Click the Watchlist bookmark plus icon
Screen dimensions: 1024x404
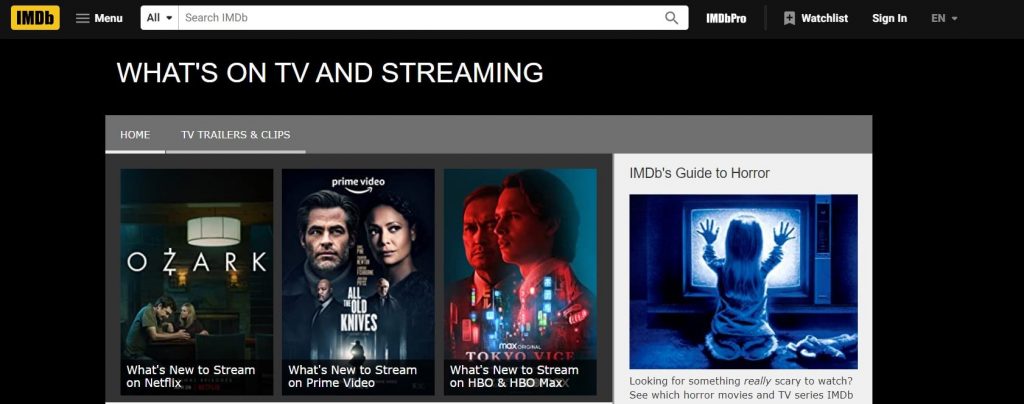coord(789,18)
